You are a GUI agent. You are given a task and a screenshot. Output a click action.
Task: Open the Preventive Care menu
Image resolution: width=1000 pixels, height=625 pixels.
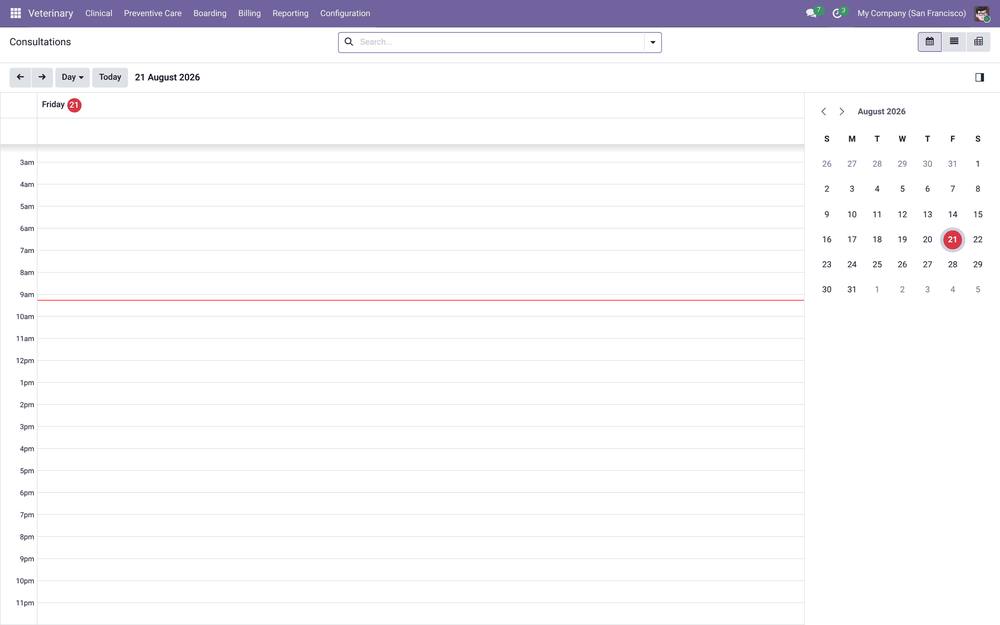[152, 13]
